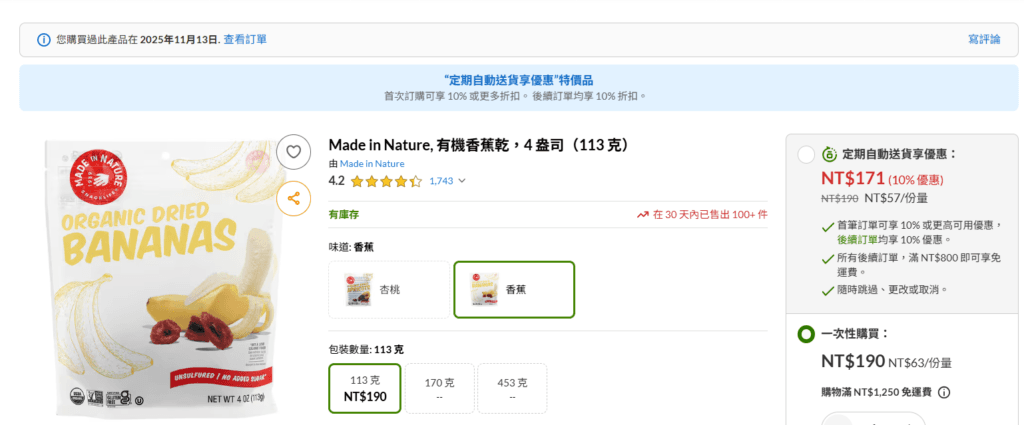
Task: Click the star rating icons
Action: pyautogui.click(x=386, y=182)
